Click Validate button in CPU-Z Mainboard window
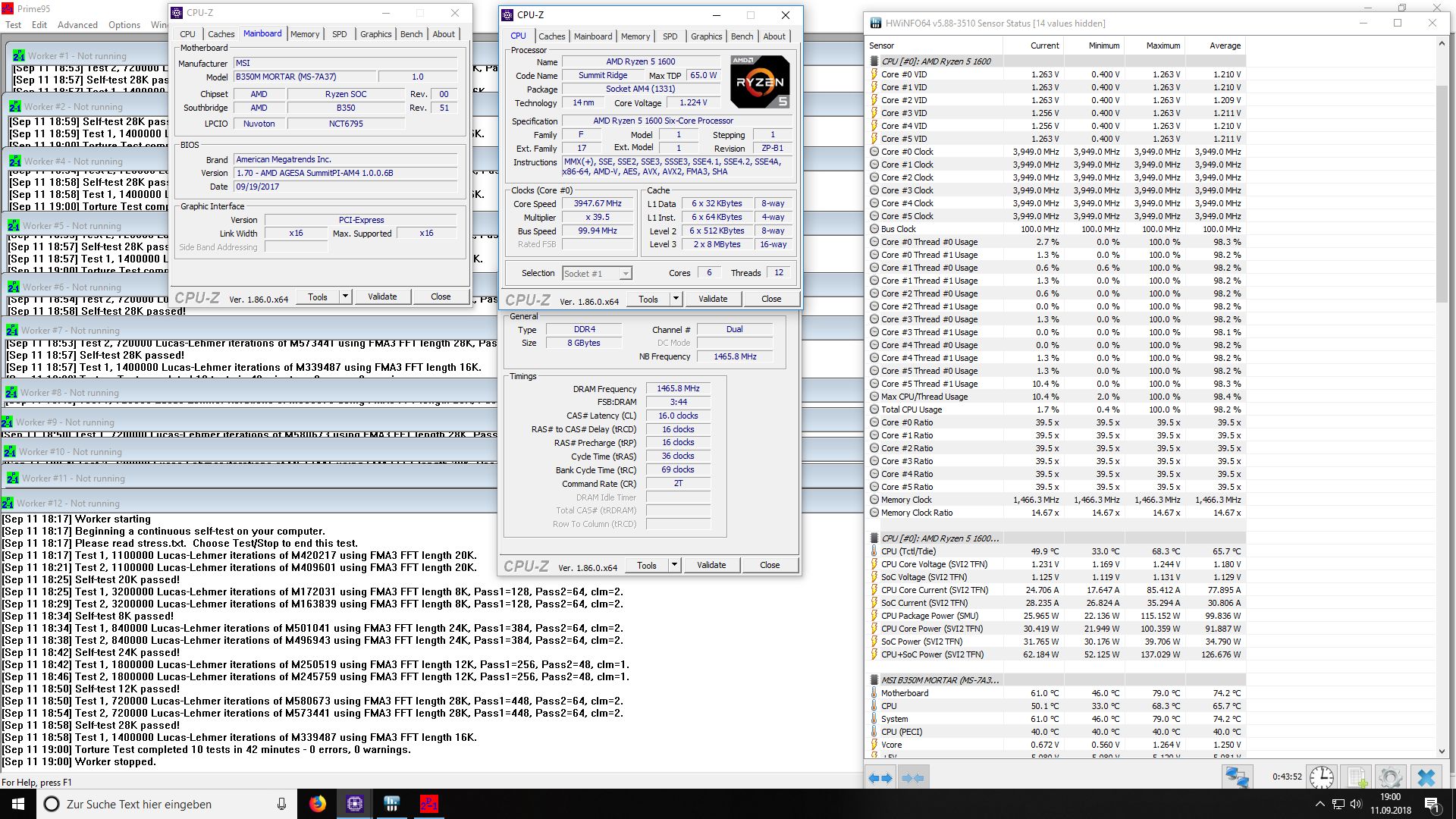The width and height of the screenshot is (1456, 819). pos(382,297)
